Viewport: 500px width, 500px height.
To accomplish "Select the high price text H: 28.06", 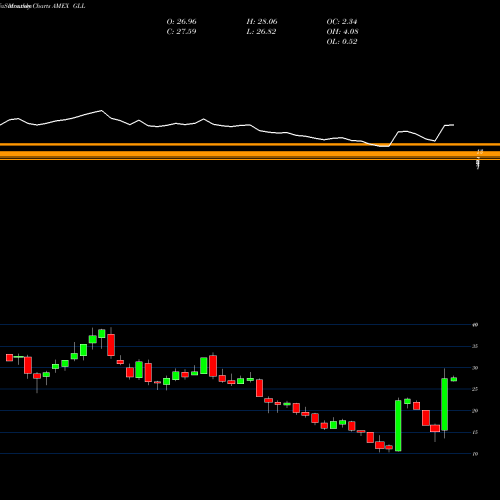I will (x=262, y=22).
